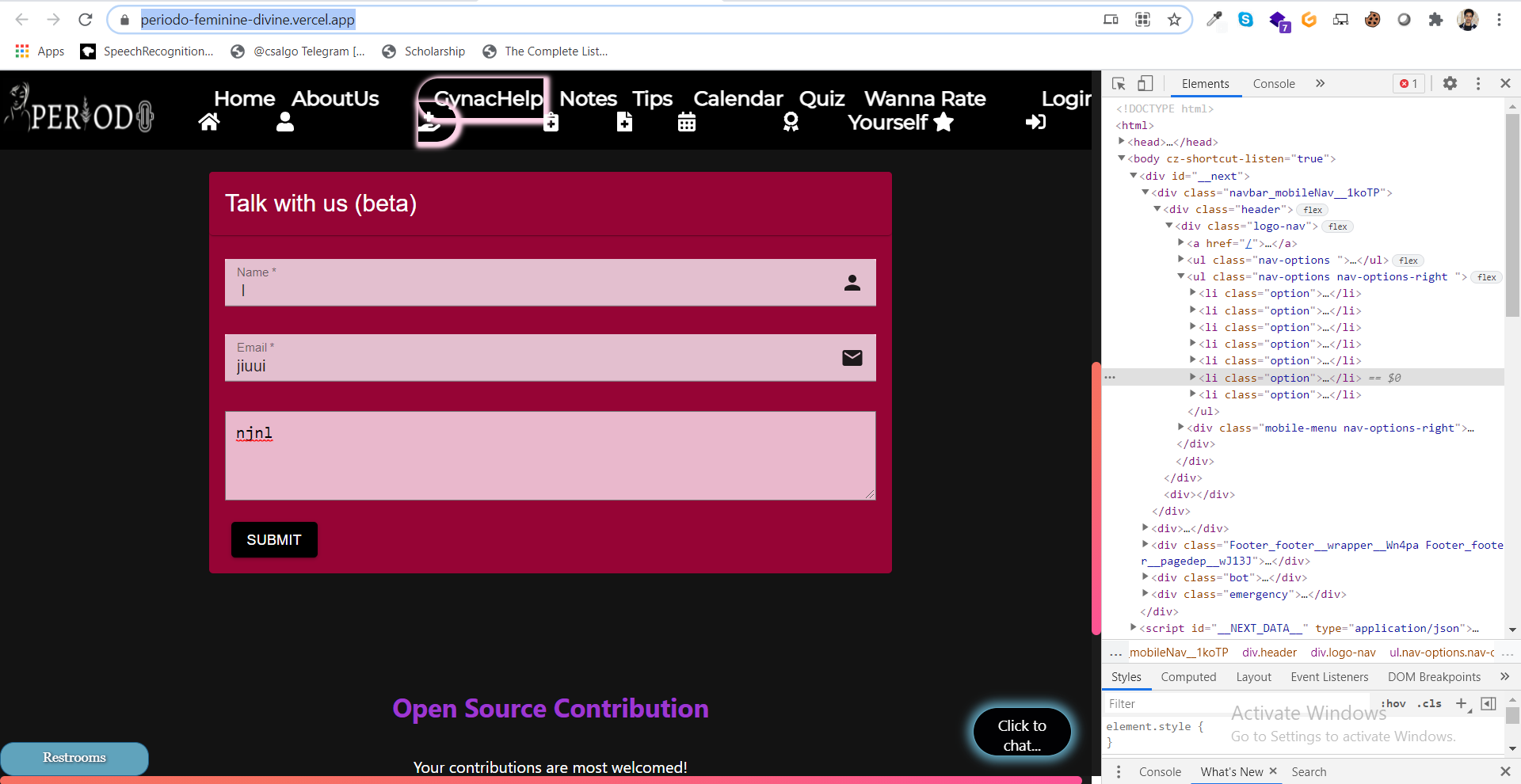Switch to the Console tab in DevTools
This screenshot has width=1521, height=784.
point(1273,83)
